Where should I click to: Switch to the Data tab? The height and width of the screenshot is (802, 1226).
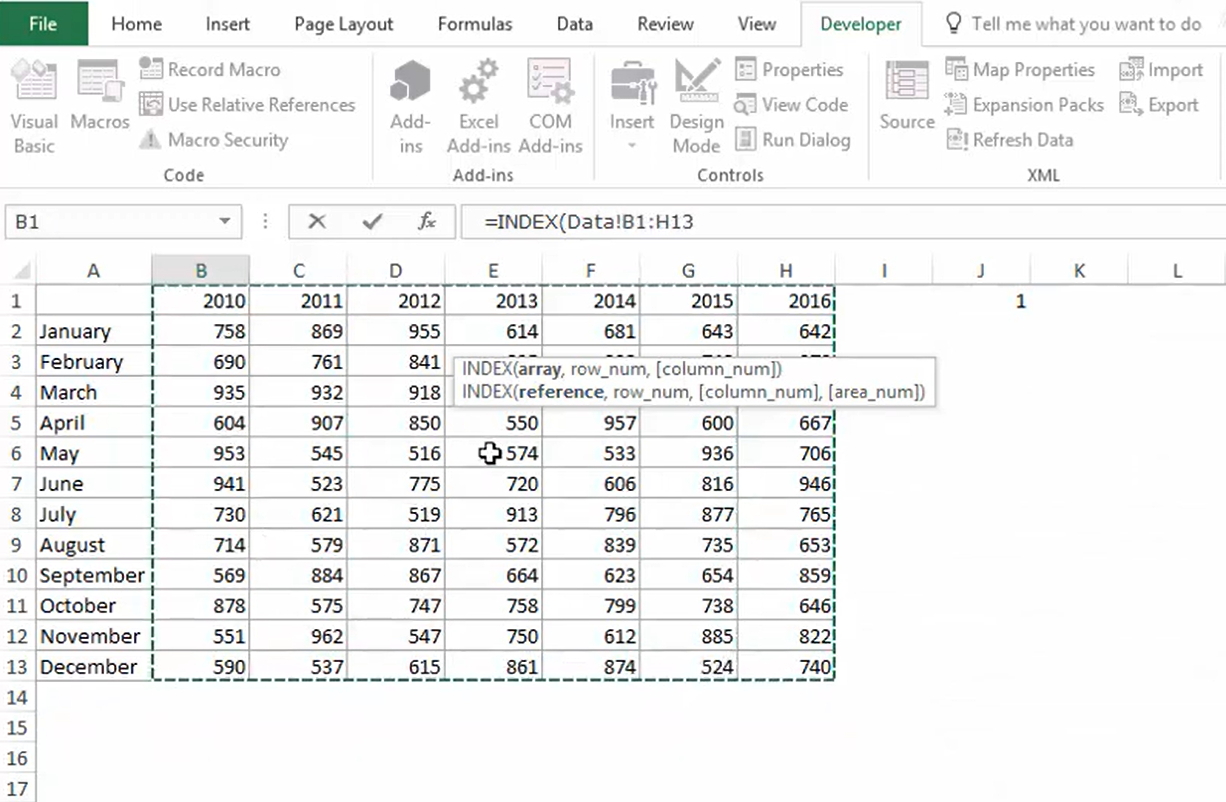574,24
